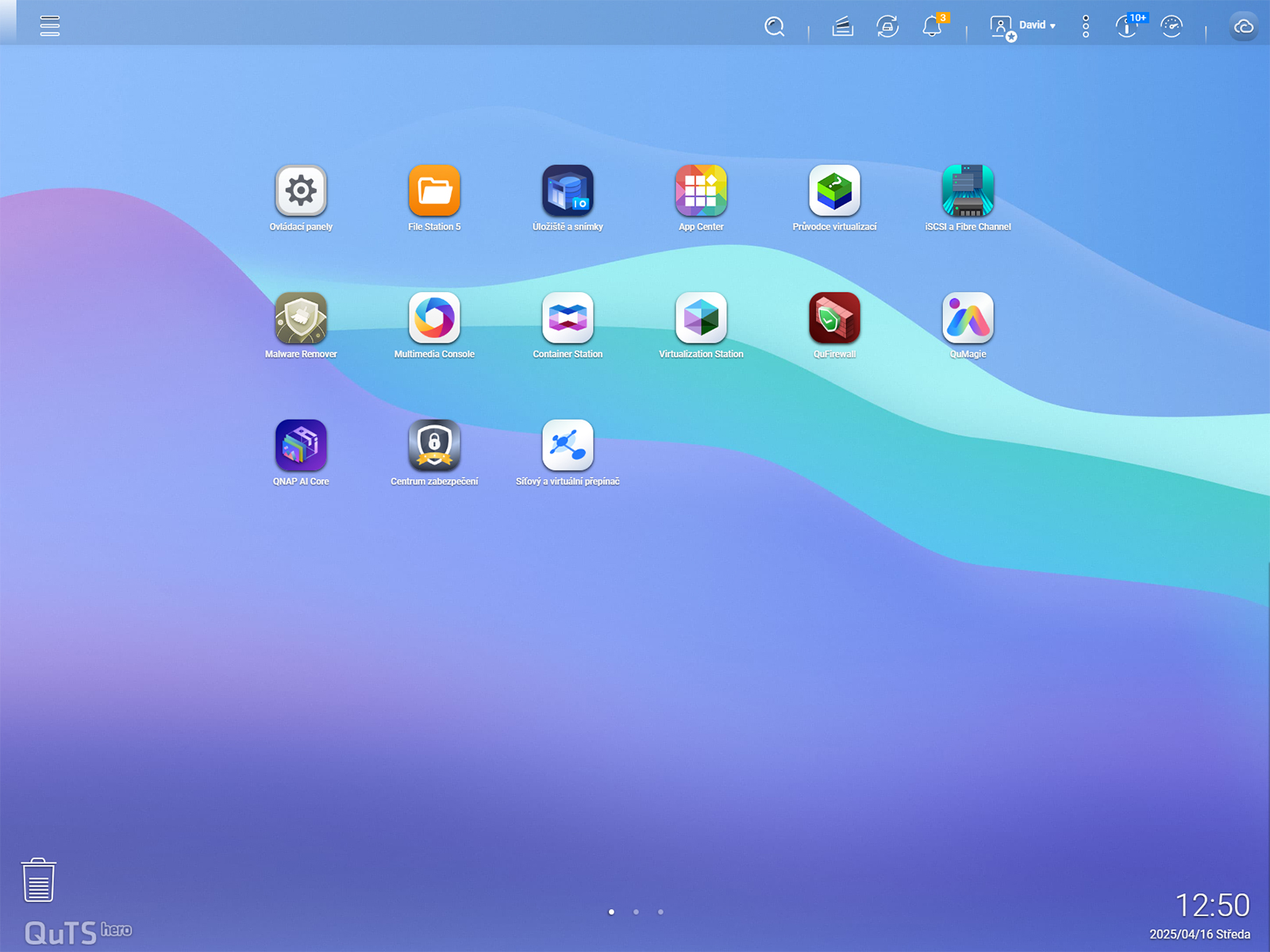The width and height of the screenshot is (1270, 952).
Task: Open the recycle bin trash icon
Action: (38, 880)
